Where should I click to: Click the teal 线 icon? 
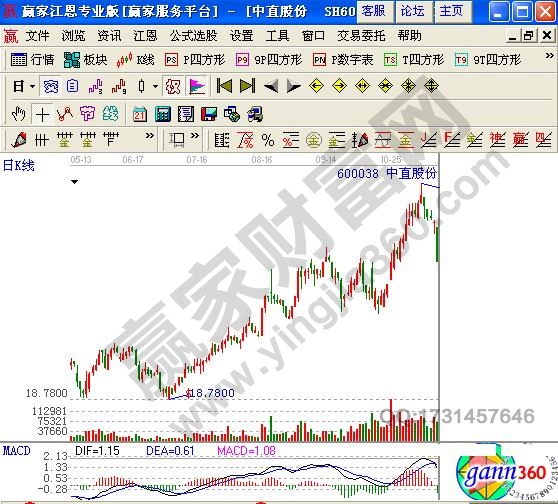click(110, 114)
